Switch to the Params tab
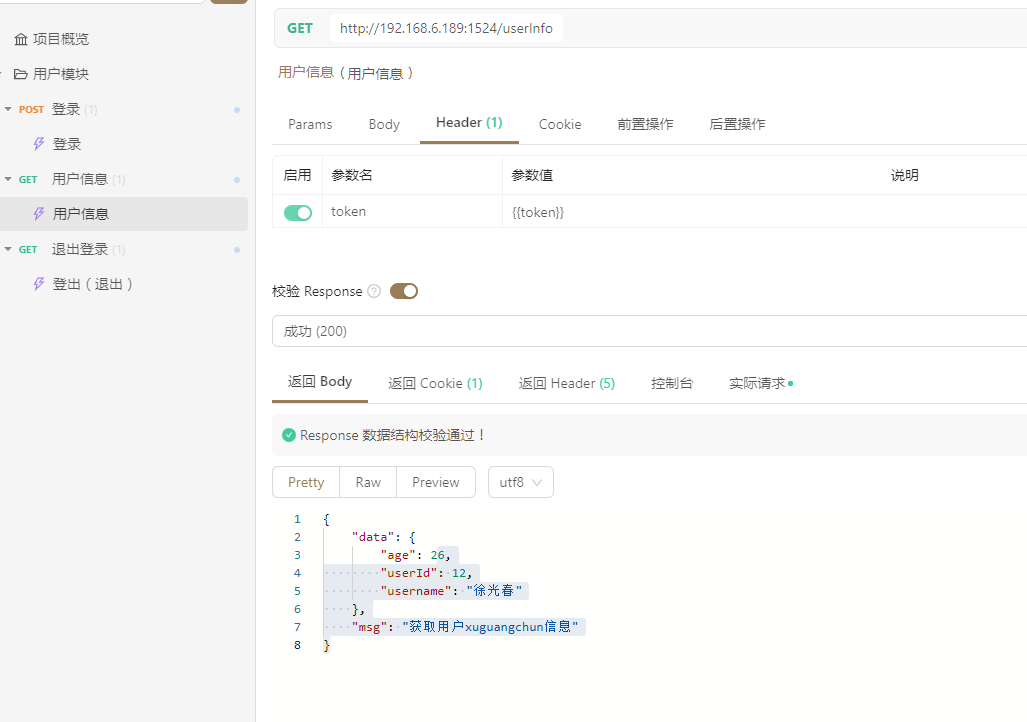This screenshot has height=722, width=1027. click(310, 124)
